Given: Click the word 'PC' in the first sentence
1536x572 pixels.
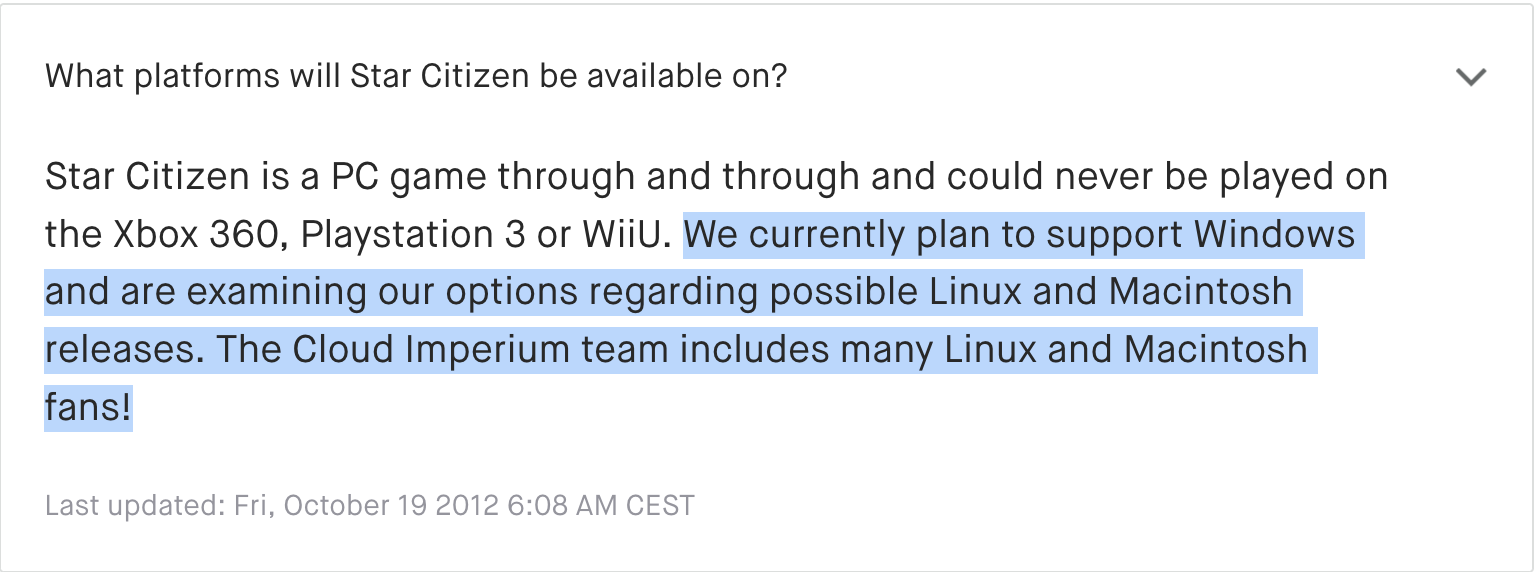Looking at the screenshot, I should (x=353, y=177).
